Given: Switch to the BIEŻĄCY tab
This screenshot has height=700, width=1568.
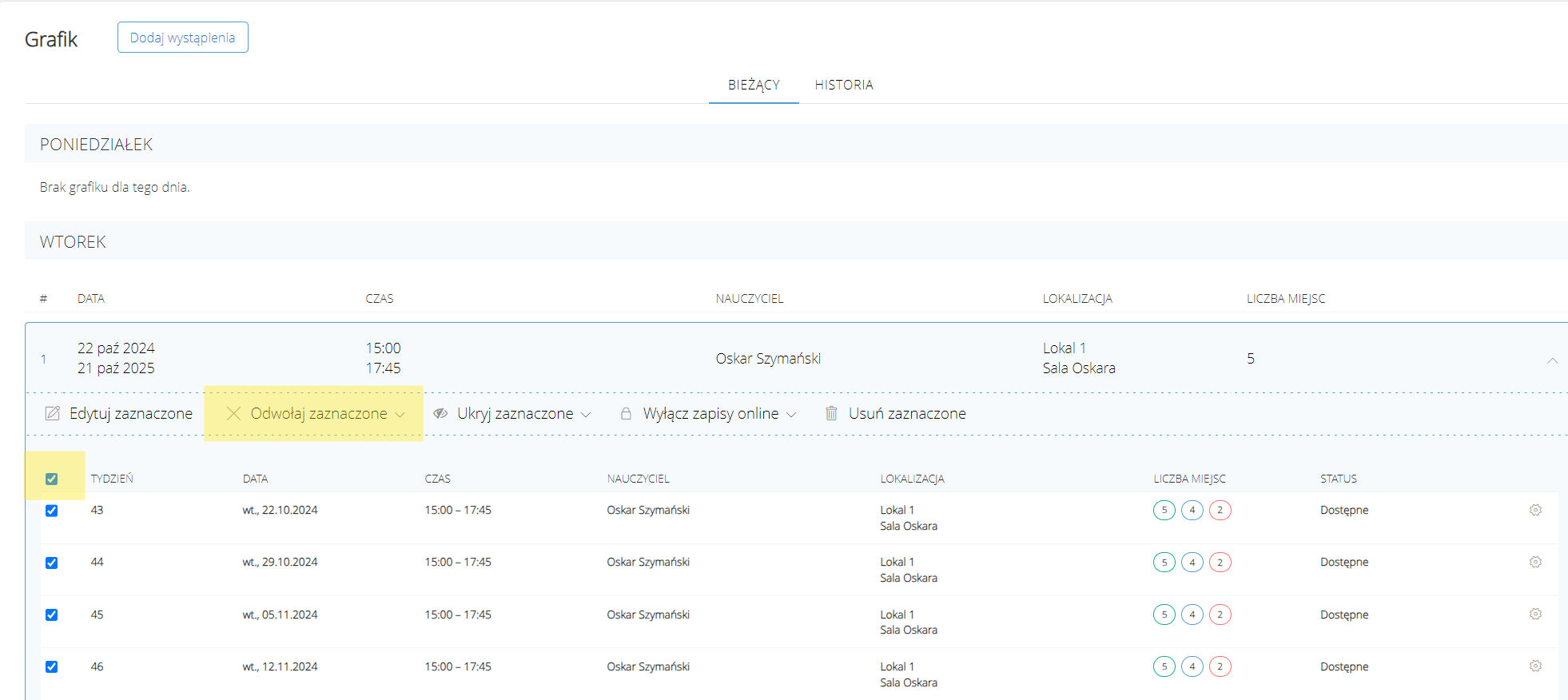Looking at the screenshot, I should coord(754,85).
